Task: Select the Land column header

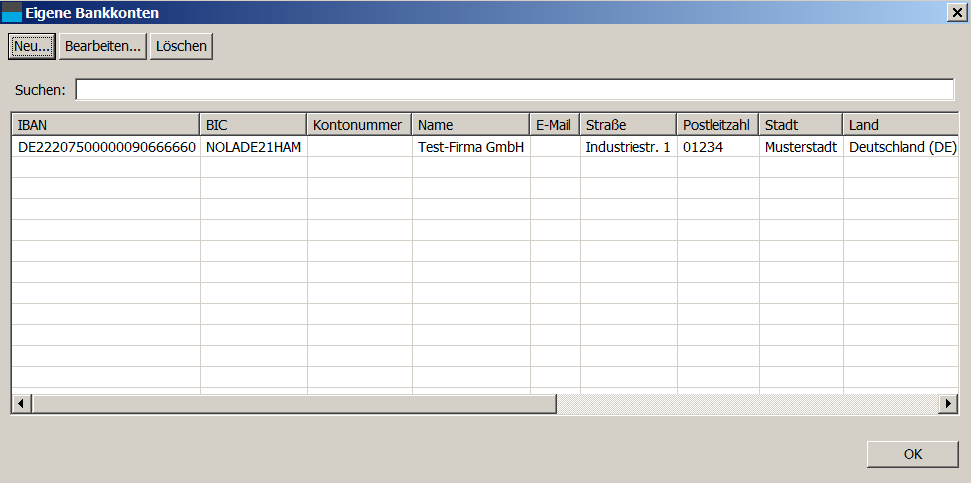Action: point(901,124)
